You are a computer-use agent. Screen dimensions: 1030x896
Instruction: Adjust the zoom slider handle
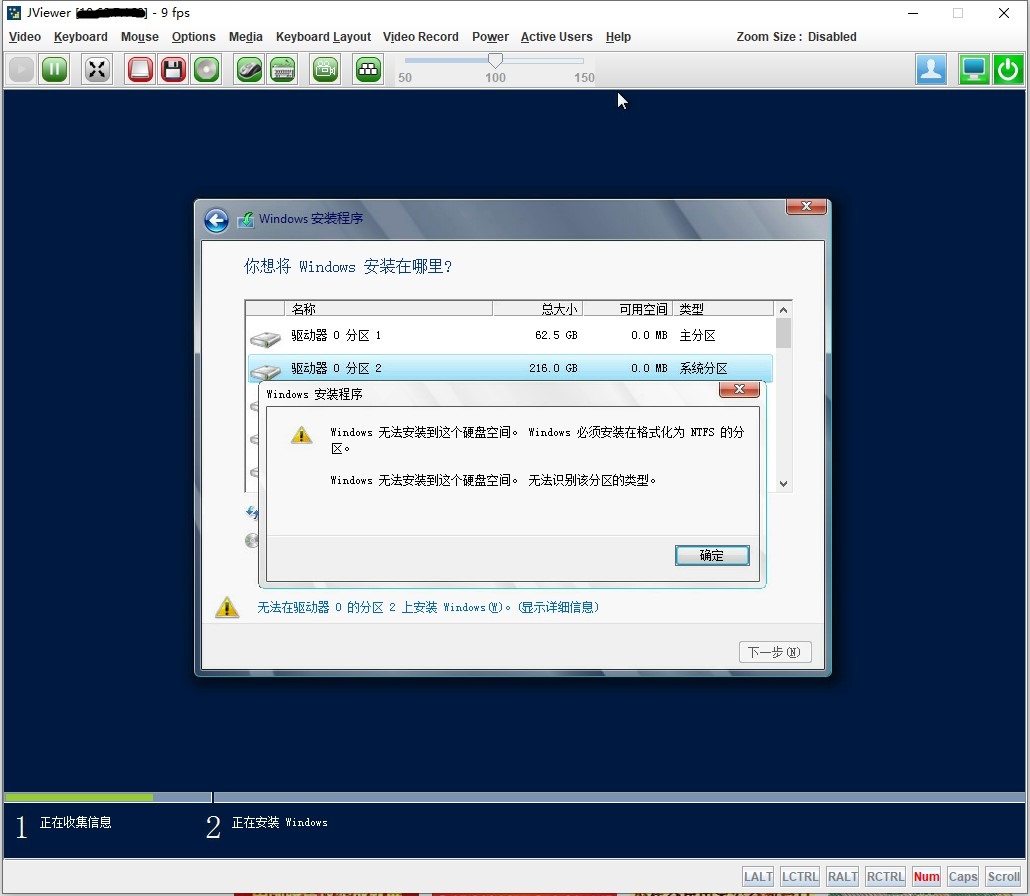pos(495,60)
